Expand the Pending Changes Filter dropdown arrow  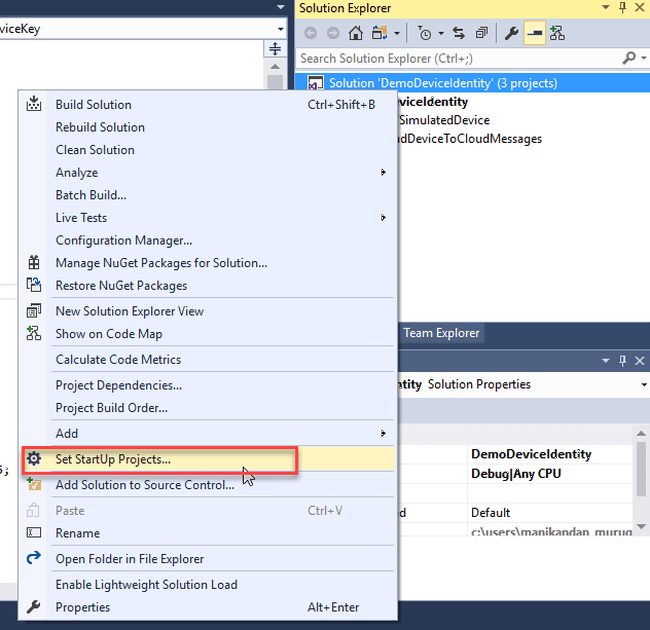click(441, 33)
